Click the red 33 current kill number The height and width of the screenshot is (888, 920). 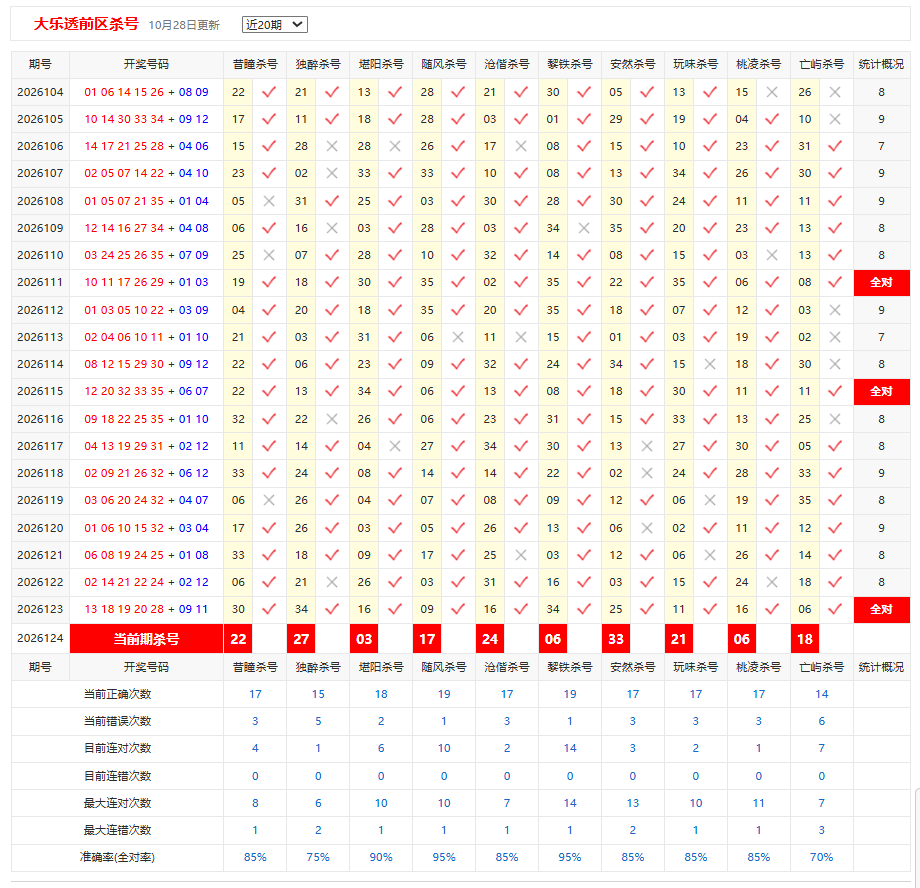(615, 639)
